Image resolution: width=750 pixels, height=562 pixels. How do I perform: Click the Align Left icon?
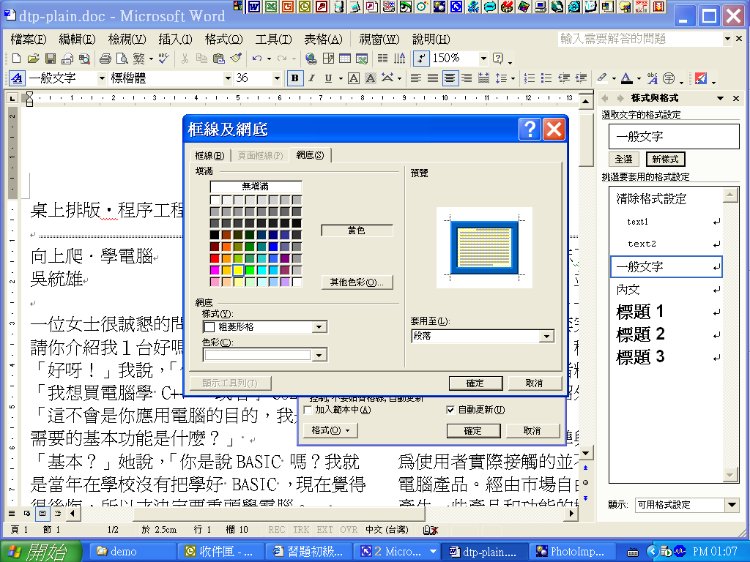(x=416, y=78)
